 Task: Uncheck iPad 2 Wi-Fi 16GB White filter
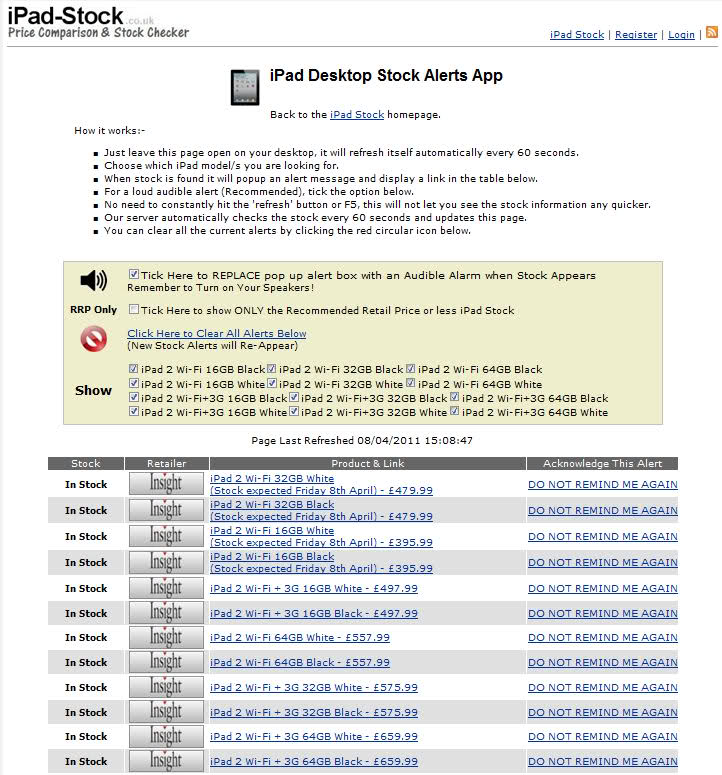pyautogui.click(x=133, y=383)
